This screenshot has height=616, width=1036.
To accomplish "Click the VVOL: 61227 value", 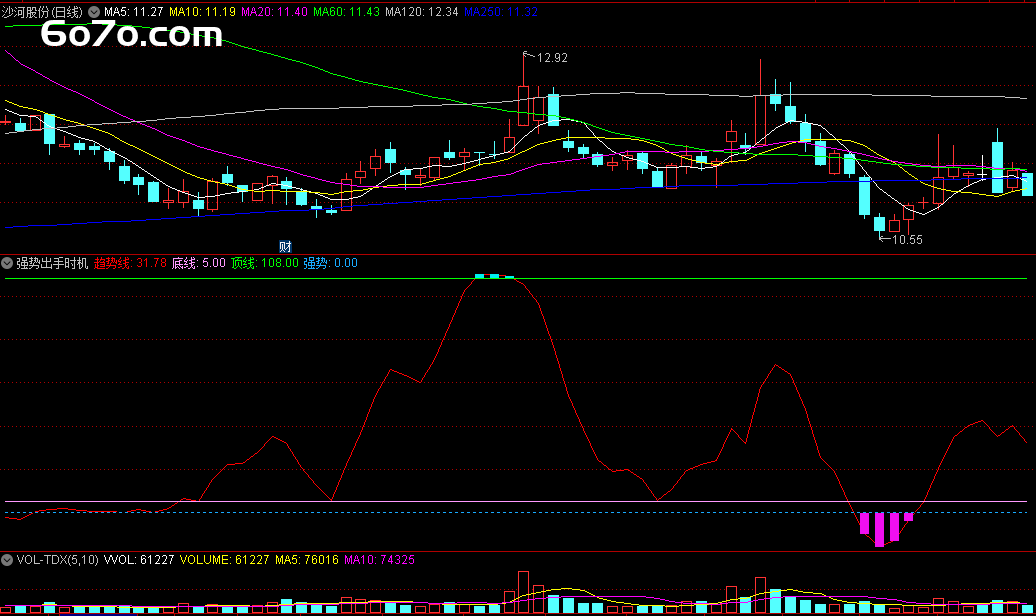I will 139,560.
